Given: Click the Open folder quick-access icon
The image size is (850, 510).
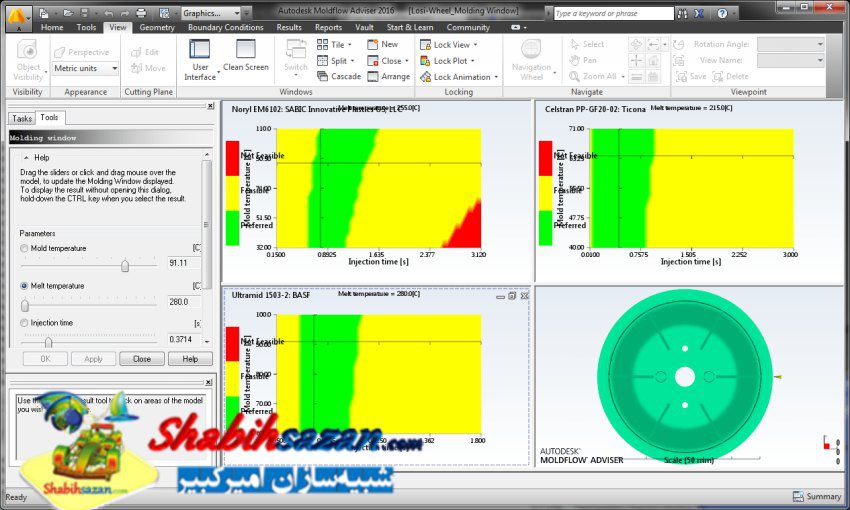Looking at the screenshot, I should point(68,13).
